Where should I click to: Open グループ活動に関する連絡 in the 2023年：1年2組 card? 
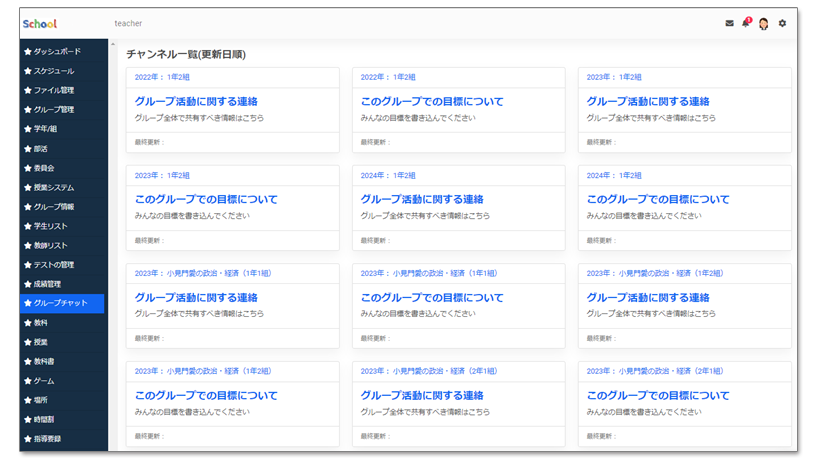tap(648, 101)
